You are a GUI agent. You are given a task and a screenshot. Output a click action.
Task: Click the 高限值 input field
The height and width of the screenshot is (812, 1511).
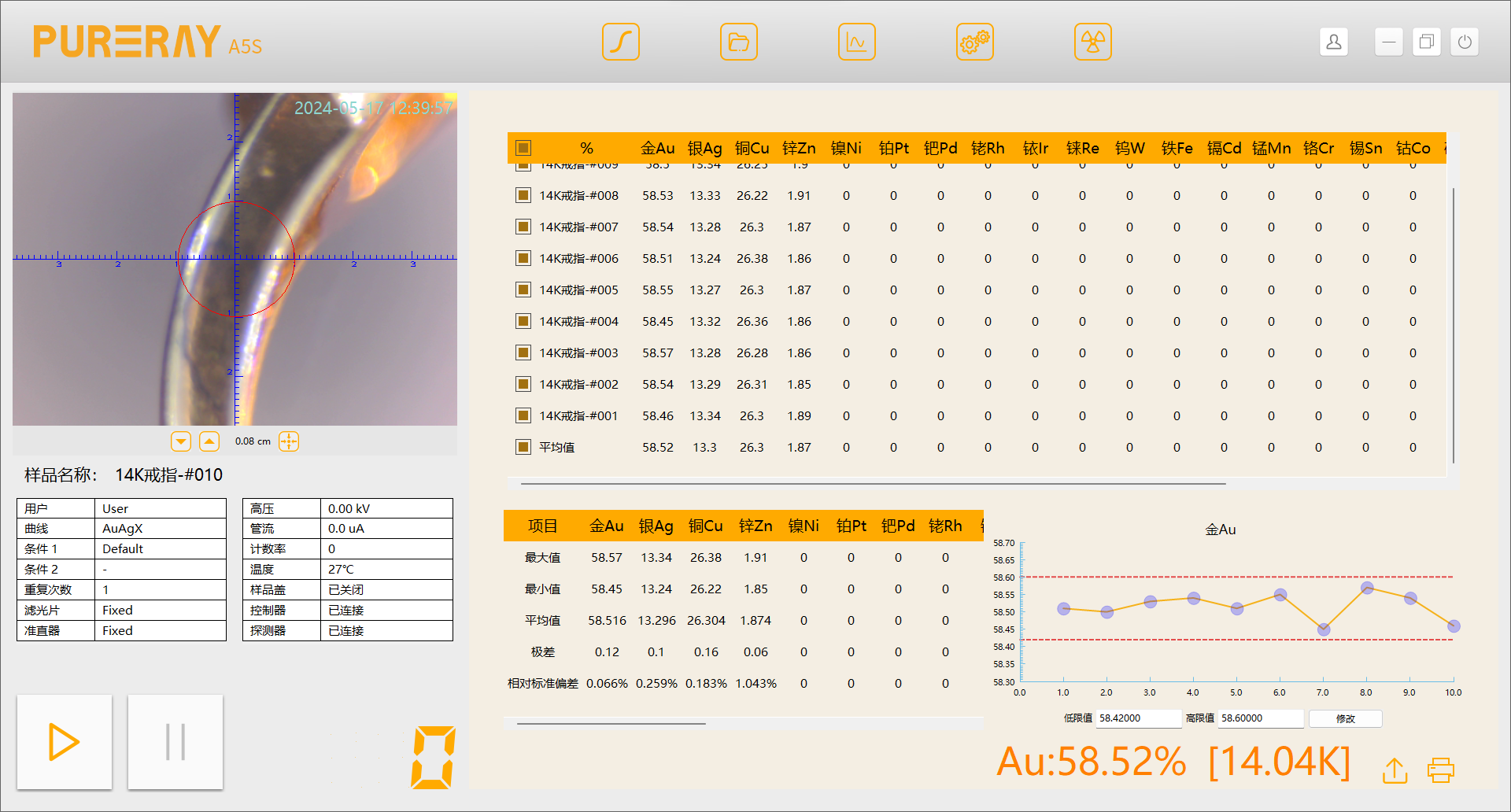pyautogui.click(x=1261, y=718)
